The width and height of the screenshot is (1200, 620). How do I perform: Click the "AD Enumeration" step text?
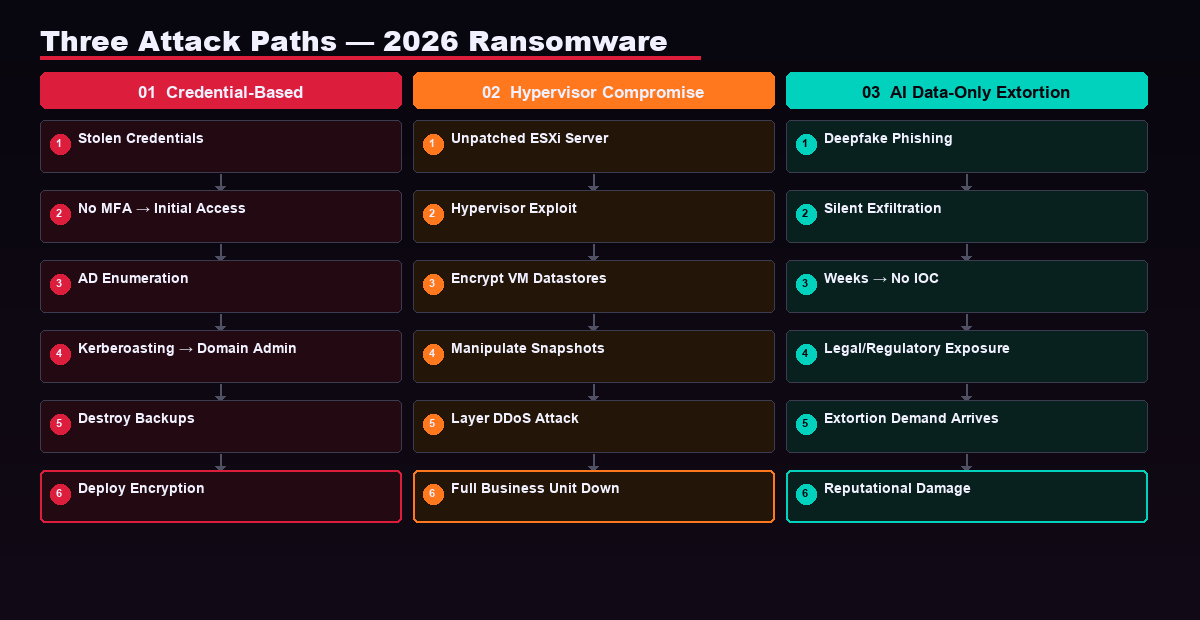133,278
